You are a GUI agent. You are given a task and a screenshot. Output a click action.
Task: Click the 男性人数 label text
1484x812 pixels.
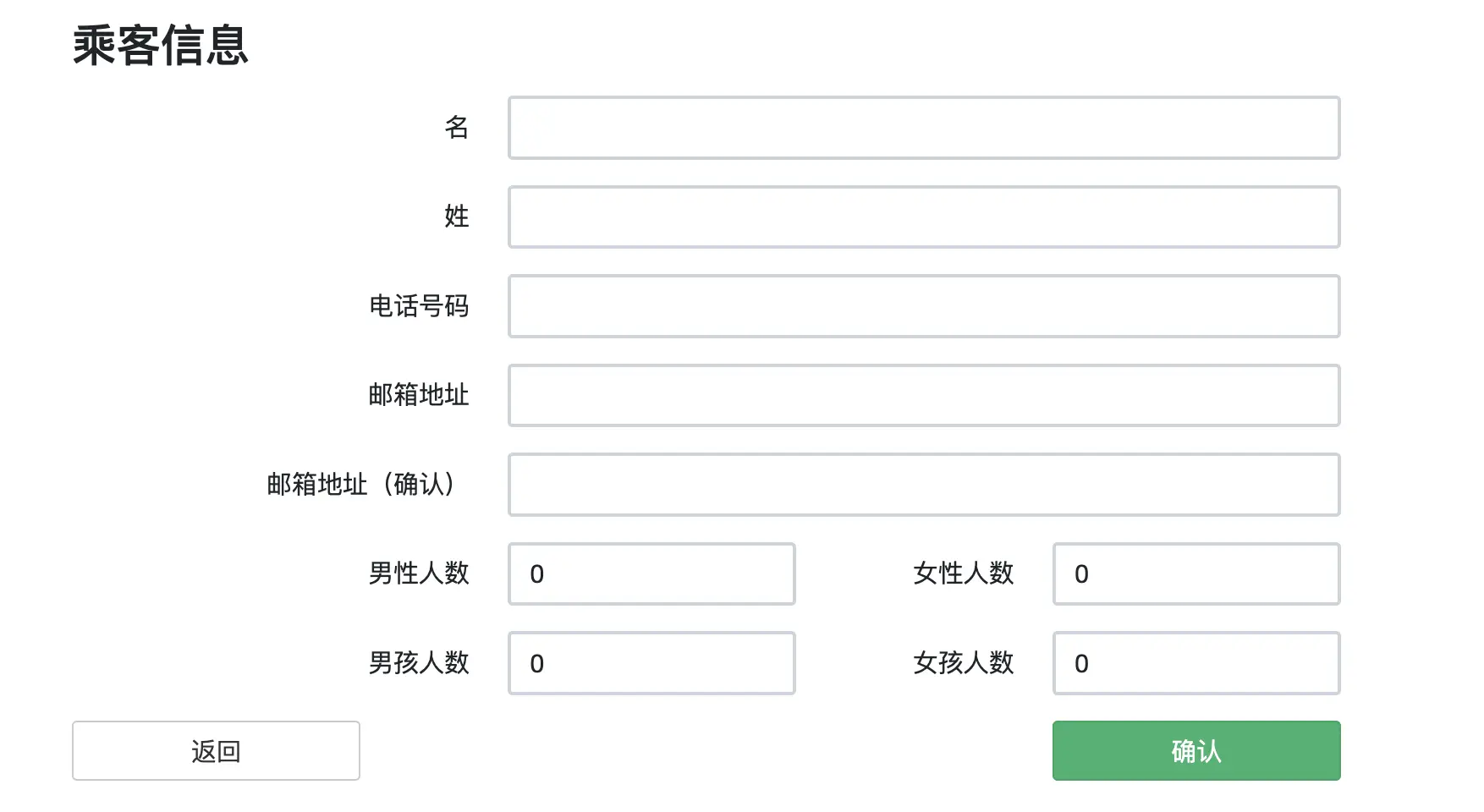tap(419, 573)
